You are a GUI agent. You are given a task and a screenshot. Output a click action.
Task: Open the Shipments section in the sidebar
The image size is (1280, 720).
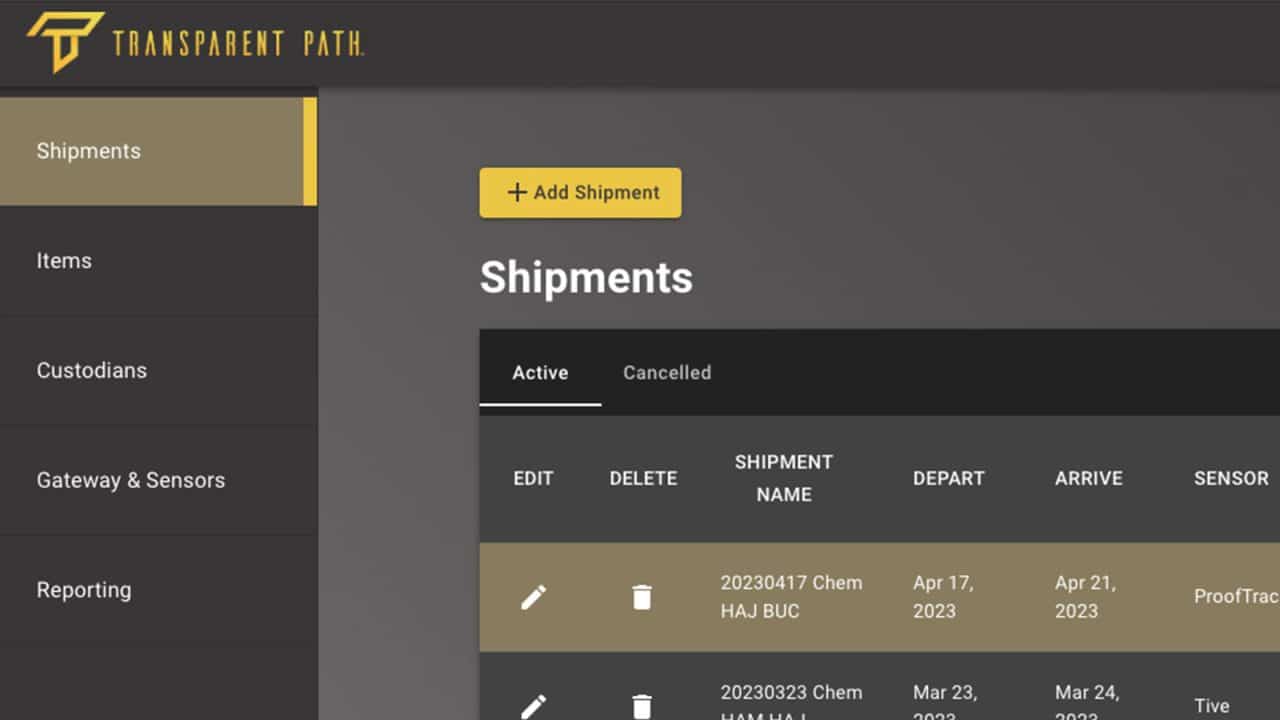[88, 150]
